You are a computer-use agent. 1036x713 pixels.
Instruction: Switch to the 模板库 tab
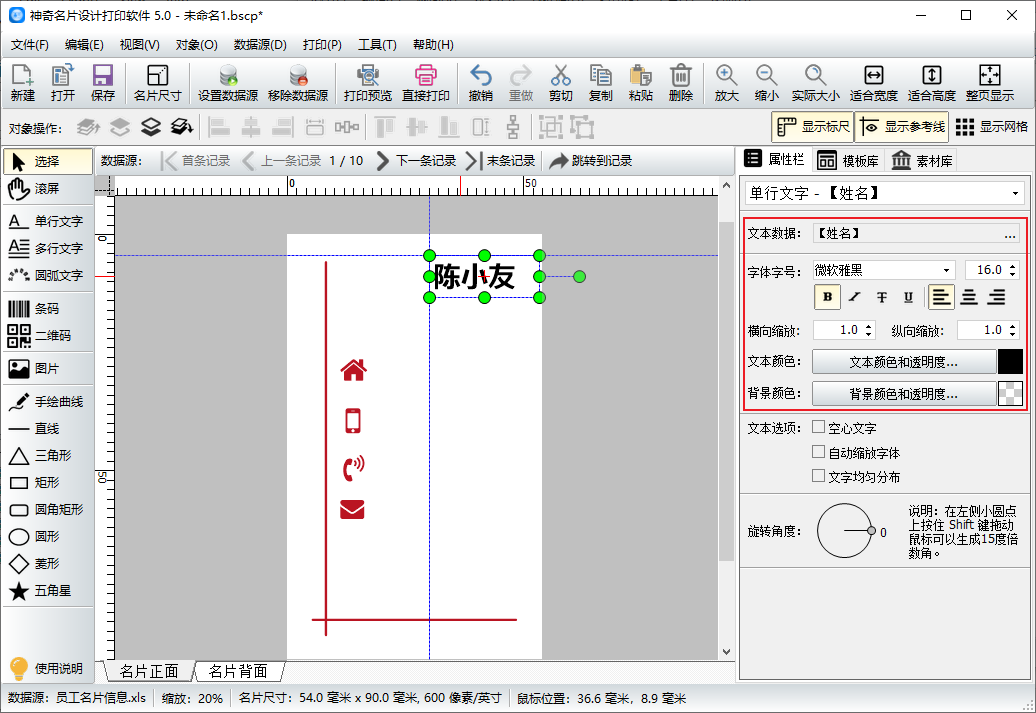click(x=848, y=161)
